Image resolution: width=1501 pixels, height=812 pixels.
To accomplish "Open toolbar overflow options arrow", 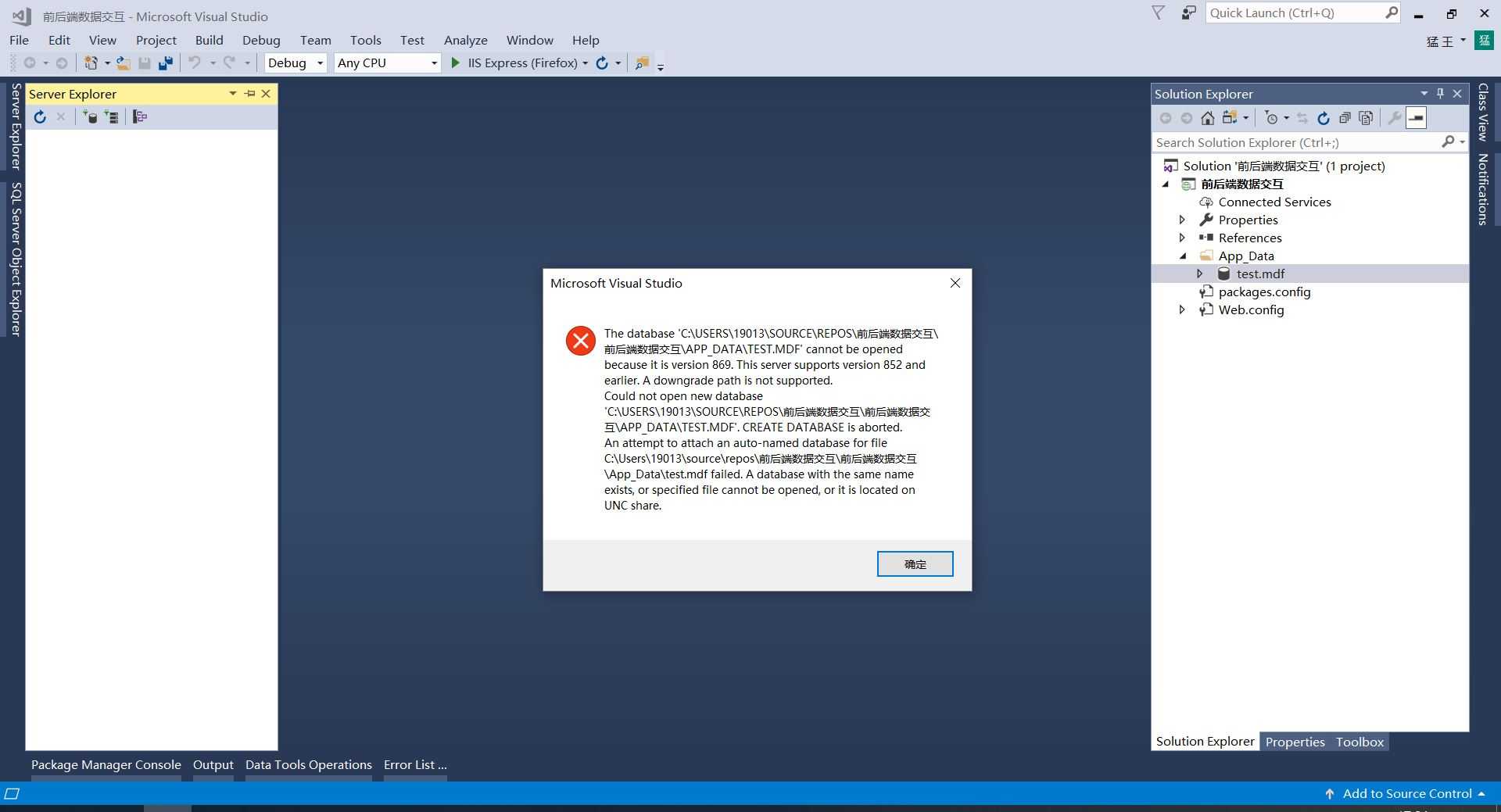I will point(661,67).
